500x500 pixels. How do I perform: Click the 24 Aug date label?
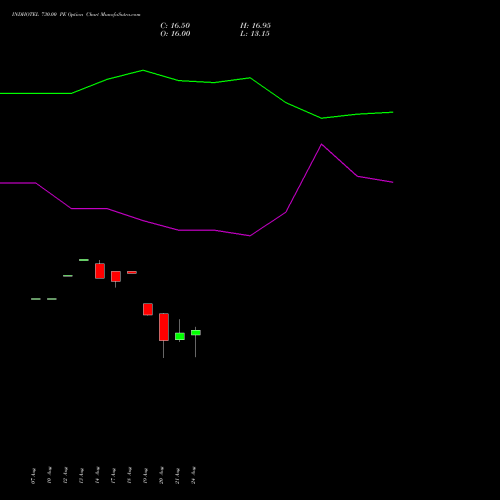tap(193, 475)
